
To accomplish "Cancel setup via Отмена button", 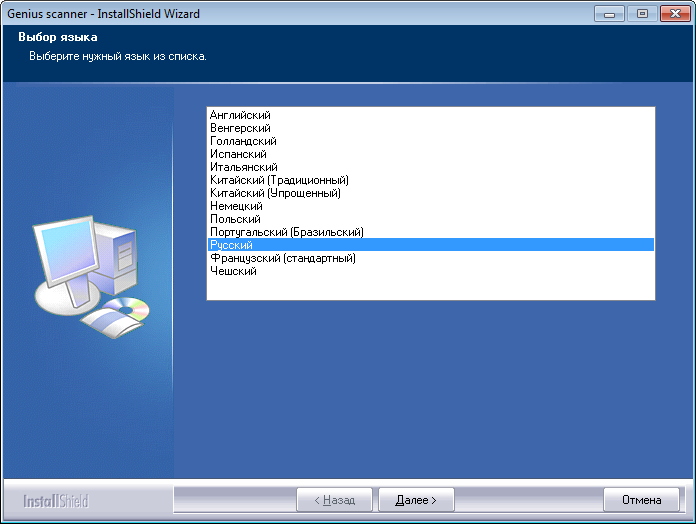I will 641,500.
